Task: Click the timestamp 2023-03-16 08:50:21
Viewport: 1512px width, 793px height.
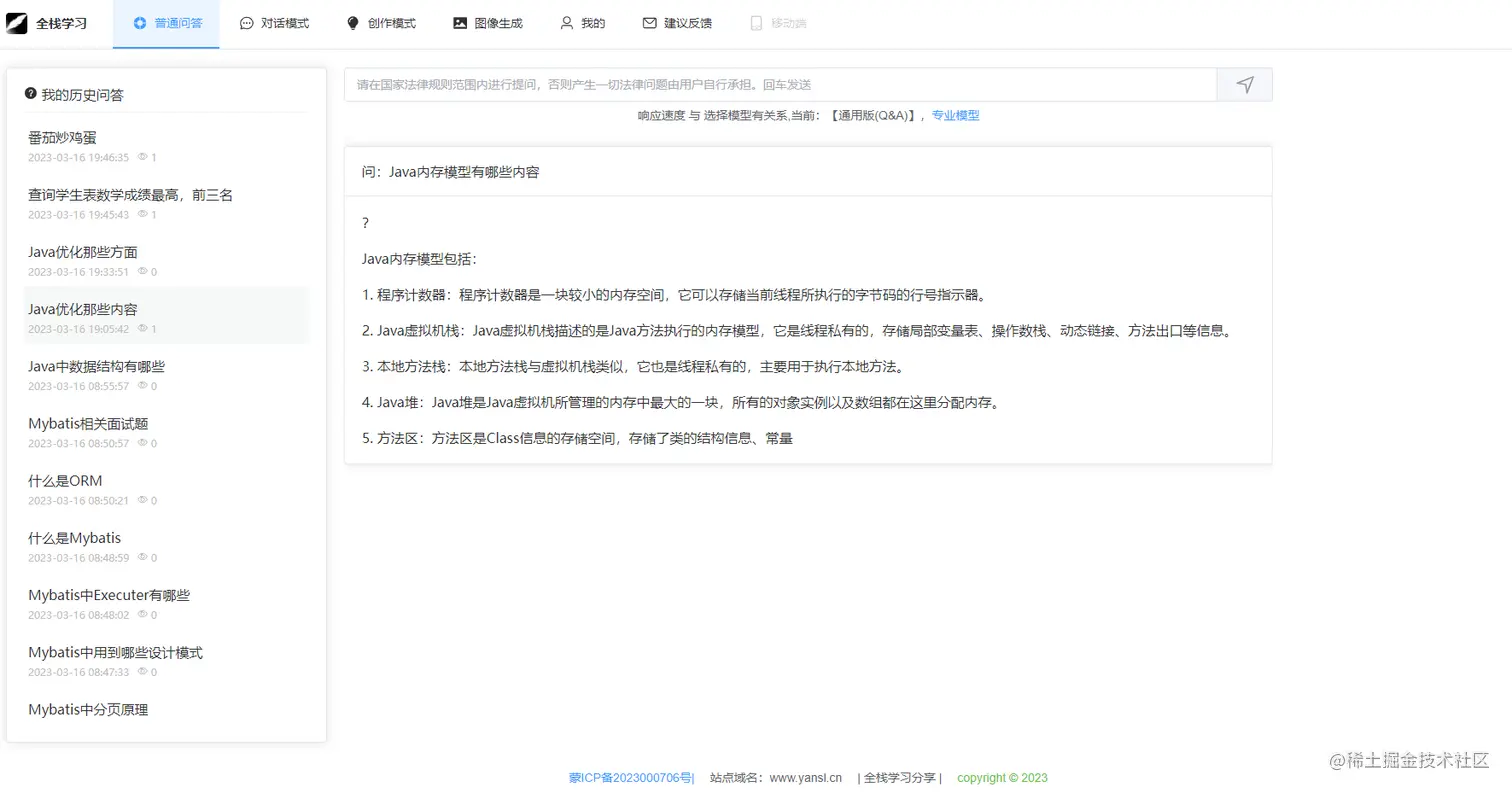Action: pos(79,500)
